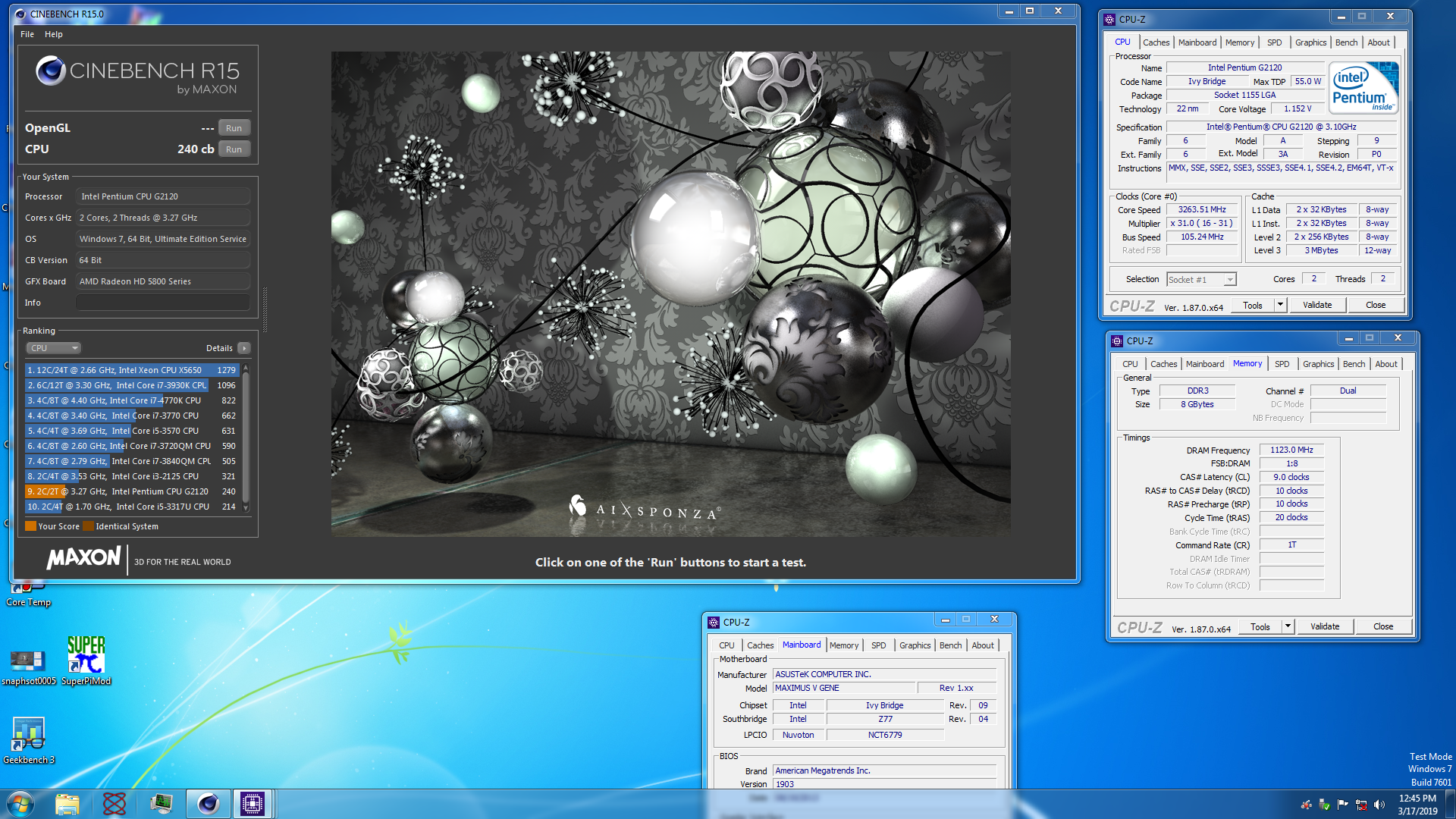Screen dimensions: 1456x819
Task: Click DRAM Frequency value 1123.0 MHz
Action: [1291, 450]
